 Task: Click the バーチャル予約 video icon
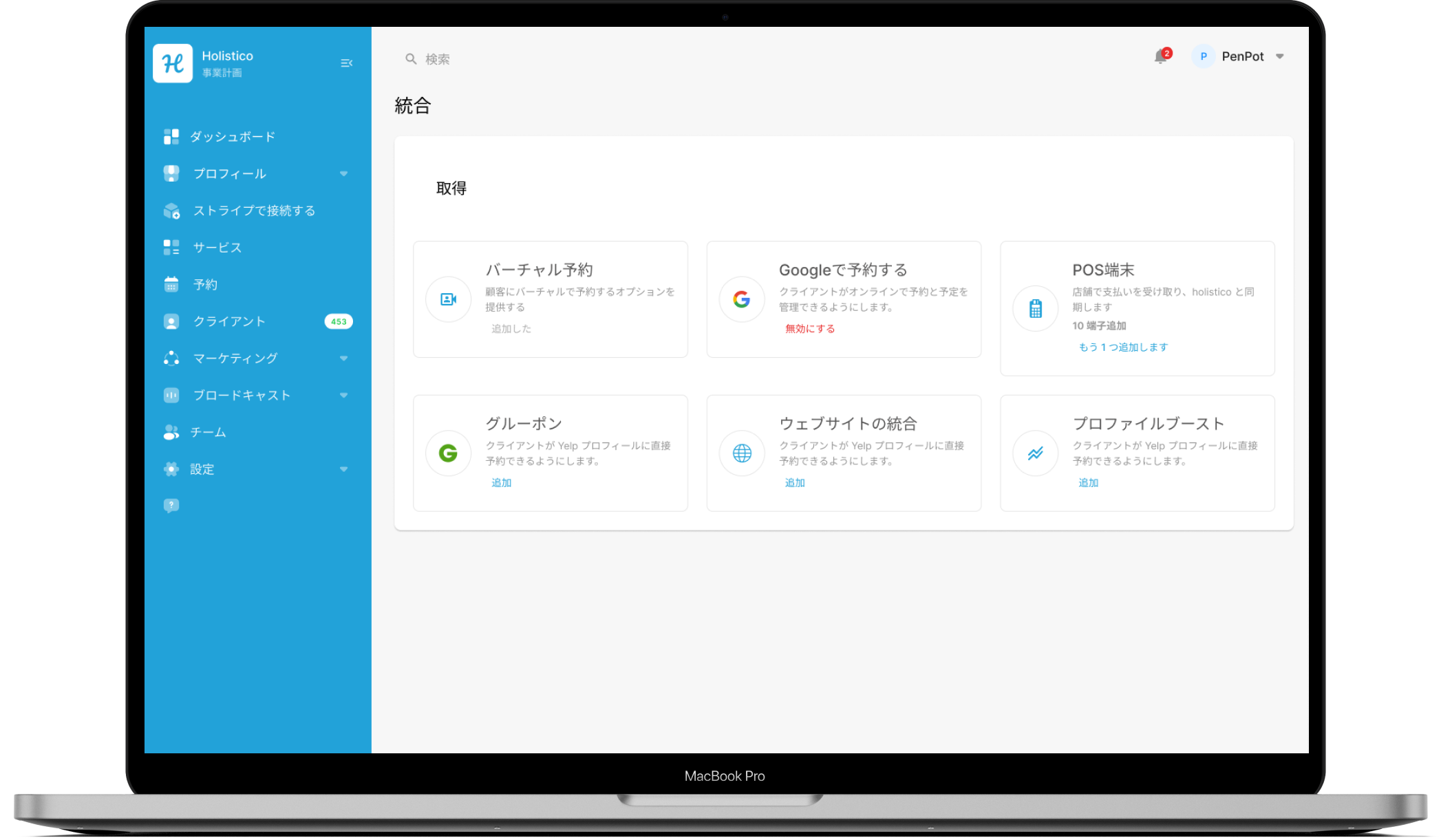coord(449,299)
